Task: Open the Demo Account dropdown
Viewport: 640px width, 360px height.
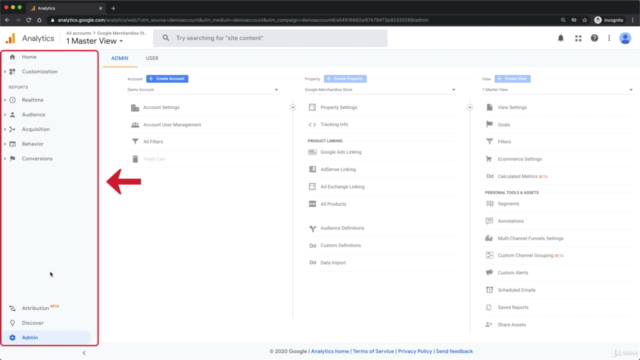Action: click(203, 90)
